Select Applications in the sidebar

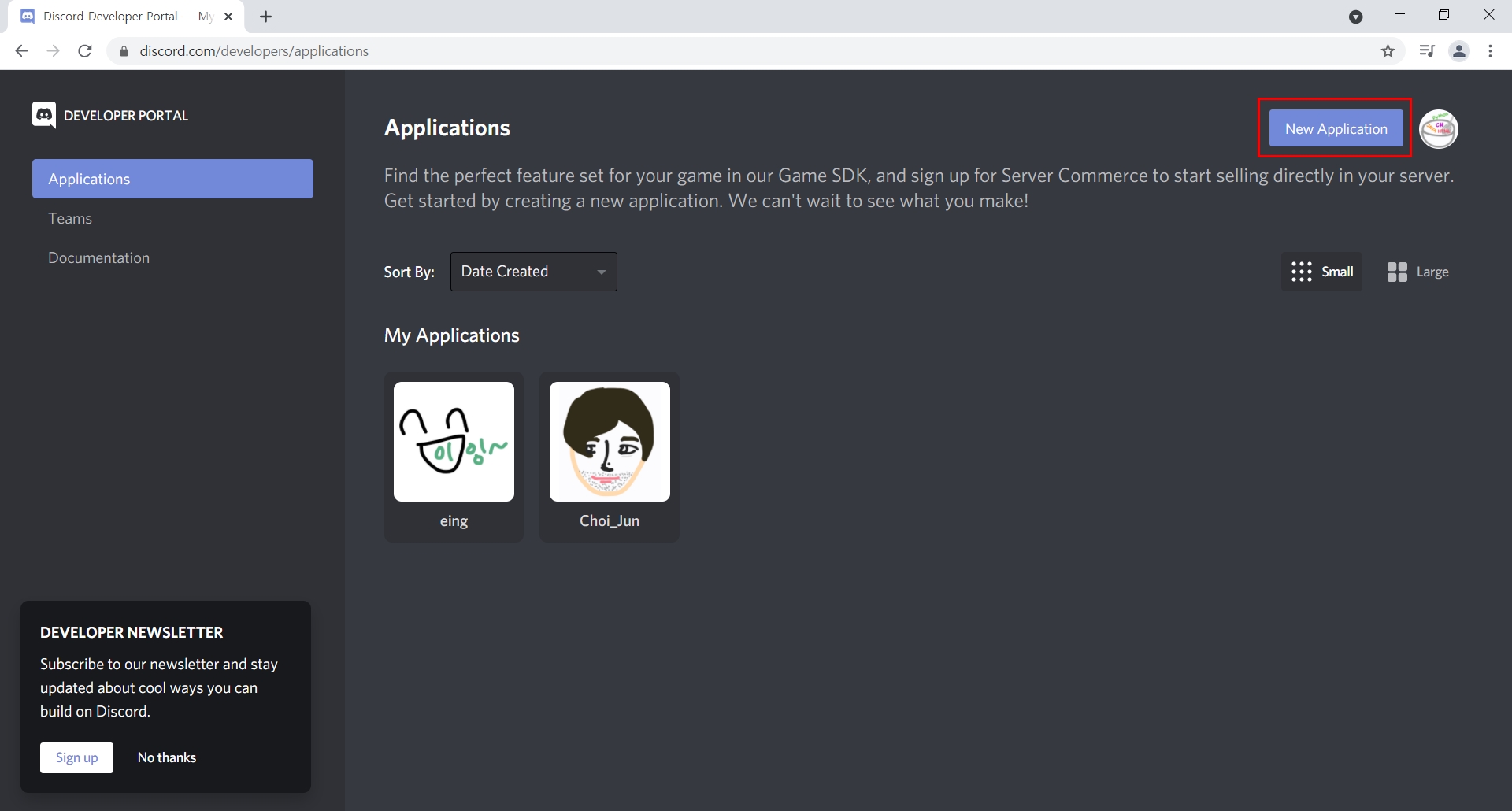point(172,179)
